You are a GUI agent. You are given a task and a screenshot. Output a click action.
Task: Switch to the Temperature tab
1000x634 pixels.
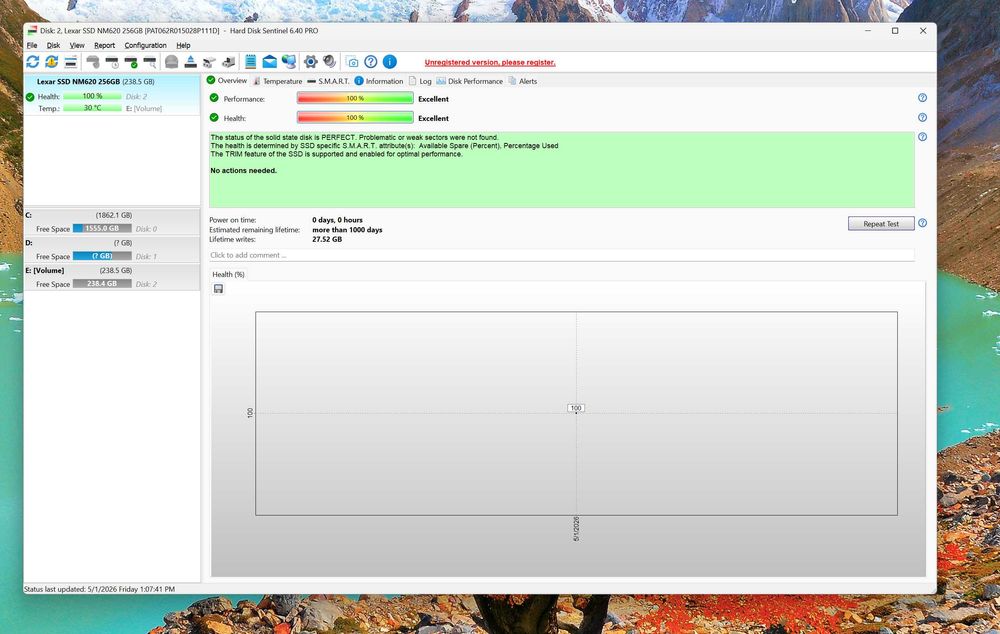[x=277, y=81]
